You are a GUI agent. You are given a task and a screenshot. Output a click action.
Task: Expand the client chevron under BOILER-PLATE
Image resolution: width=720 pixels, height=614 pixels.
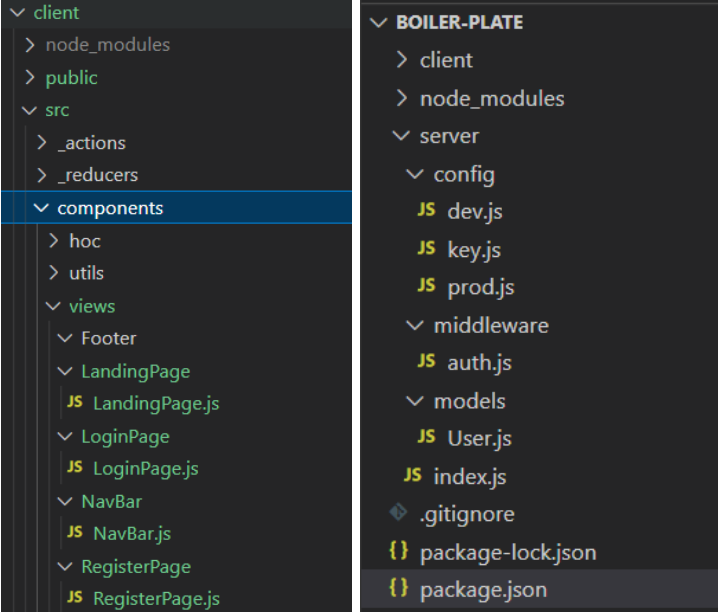point(401,60)
